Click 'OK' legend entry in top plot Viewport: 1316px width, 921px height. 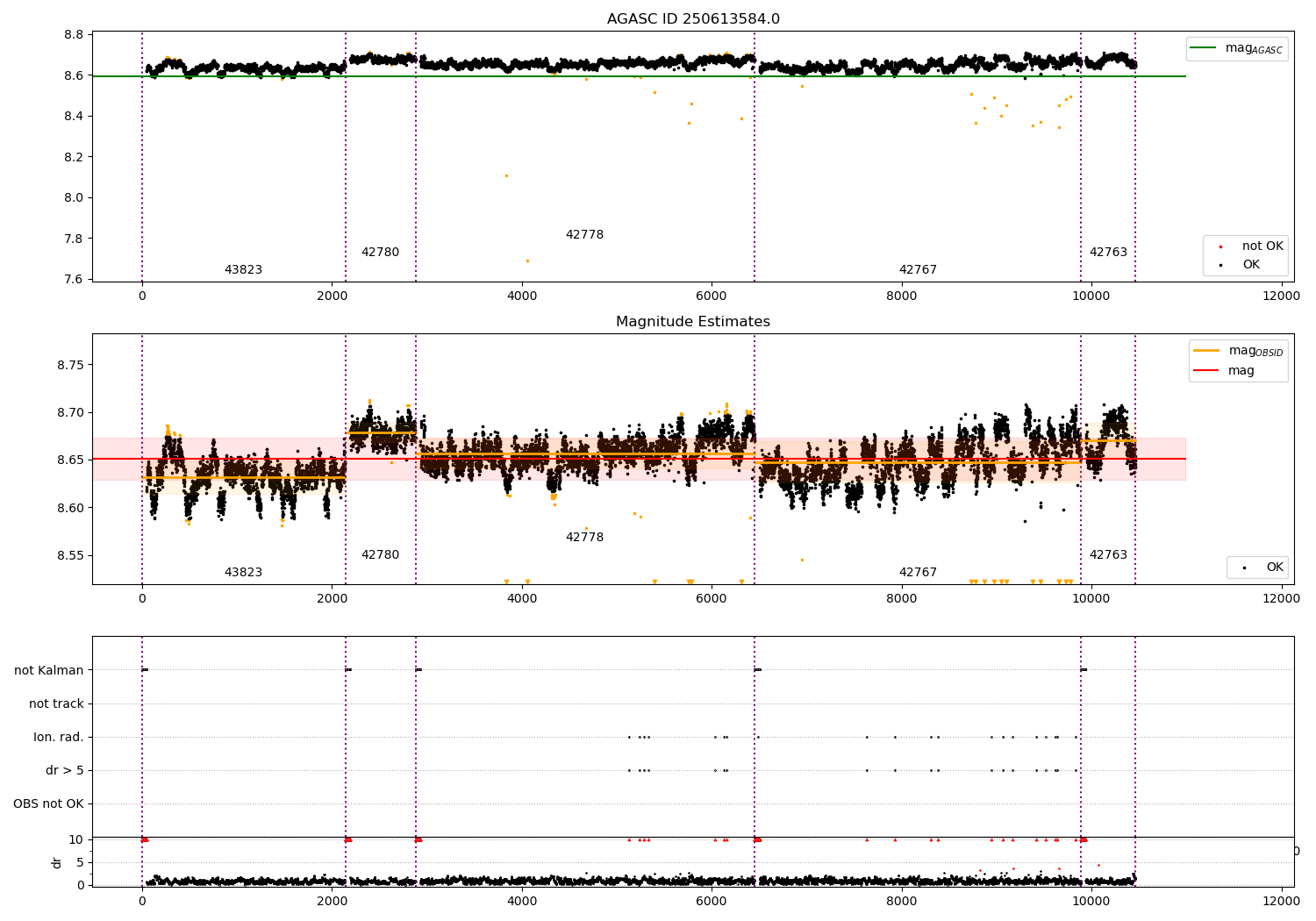[1239, 265]
